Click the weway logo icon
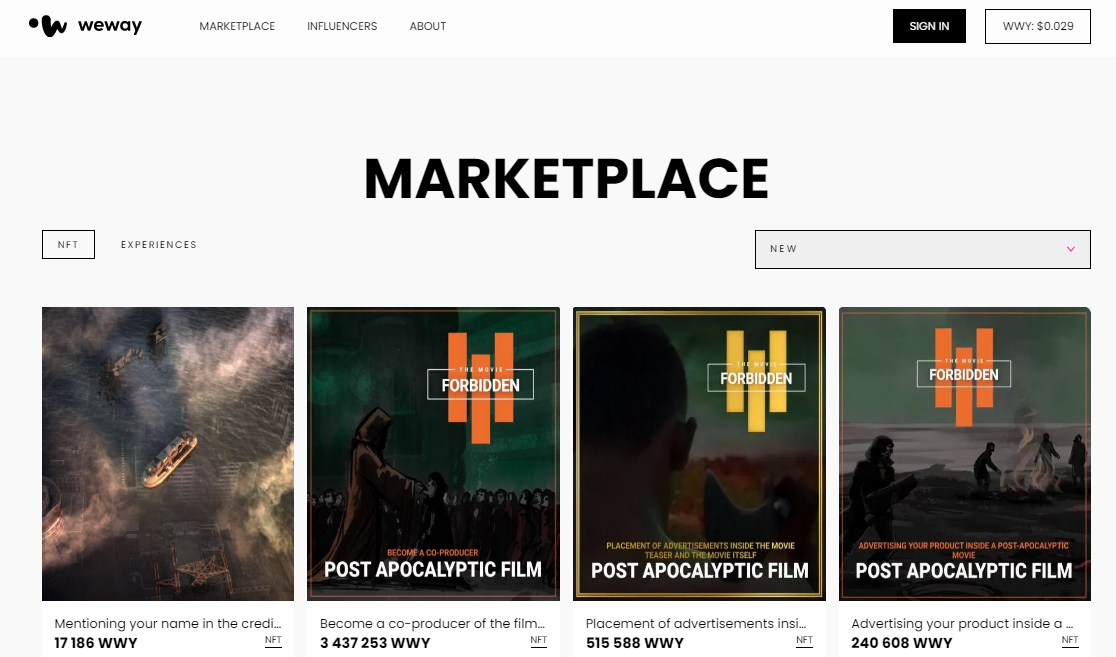 pyautogui.click(x=48, y=26)
